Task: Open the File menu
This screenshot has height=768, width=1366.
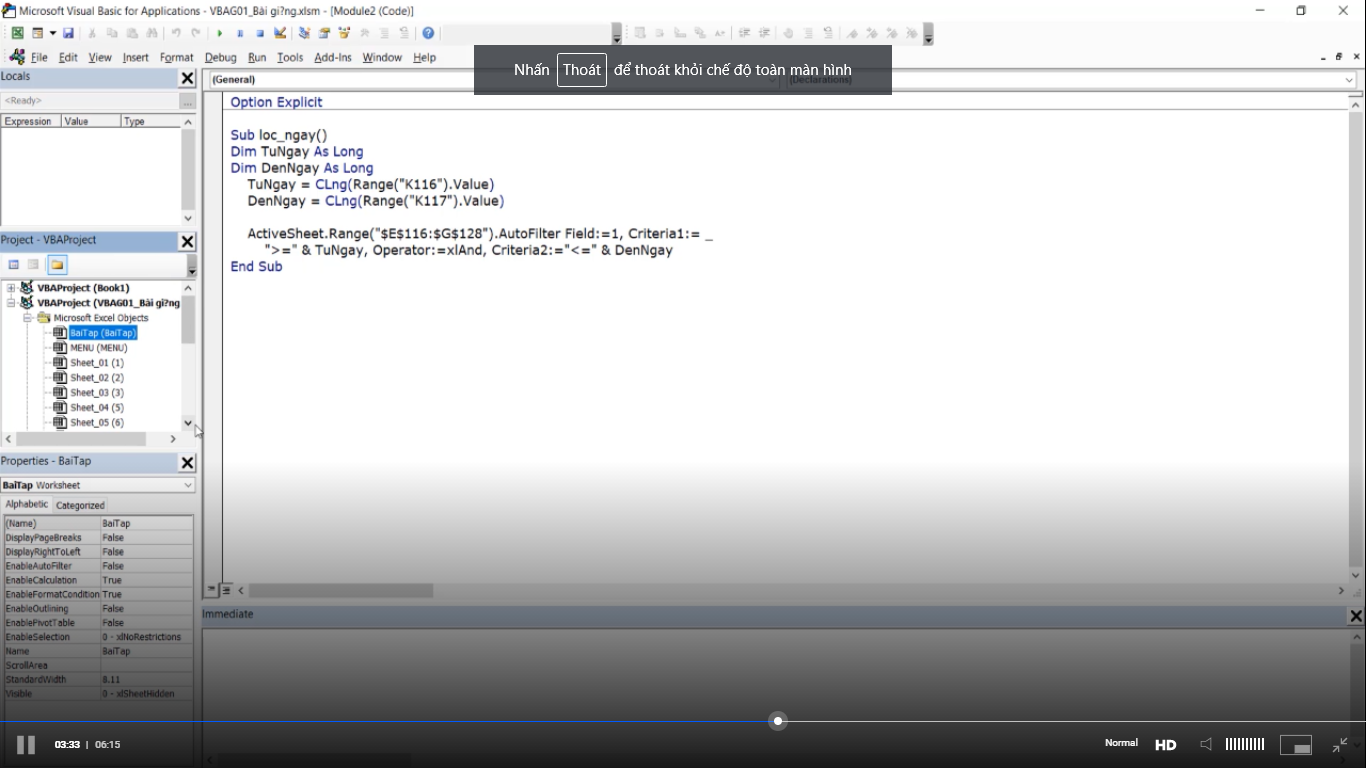Action: pyautogui.click(x=39, y=58)
